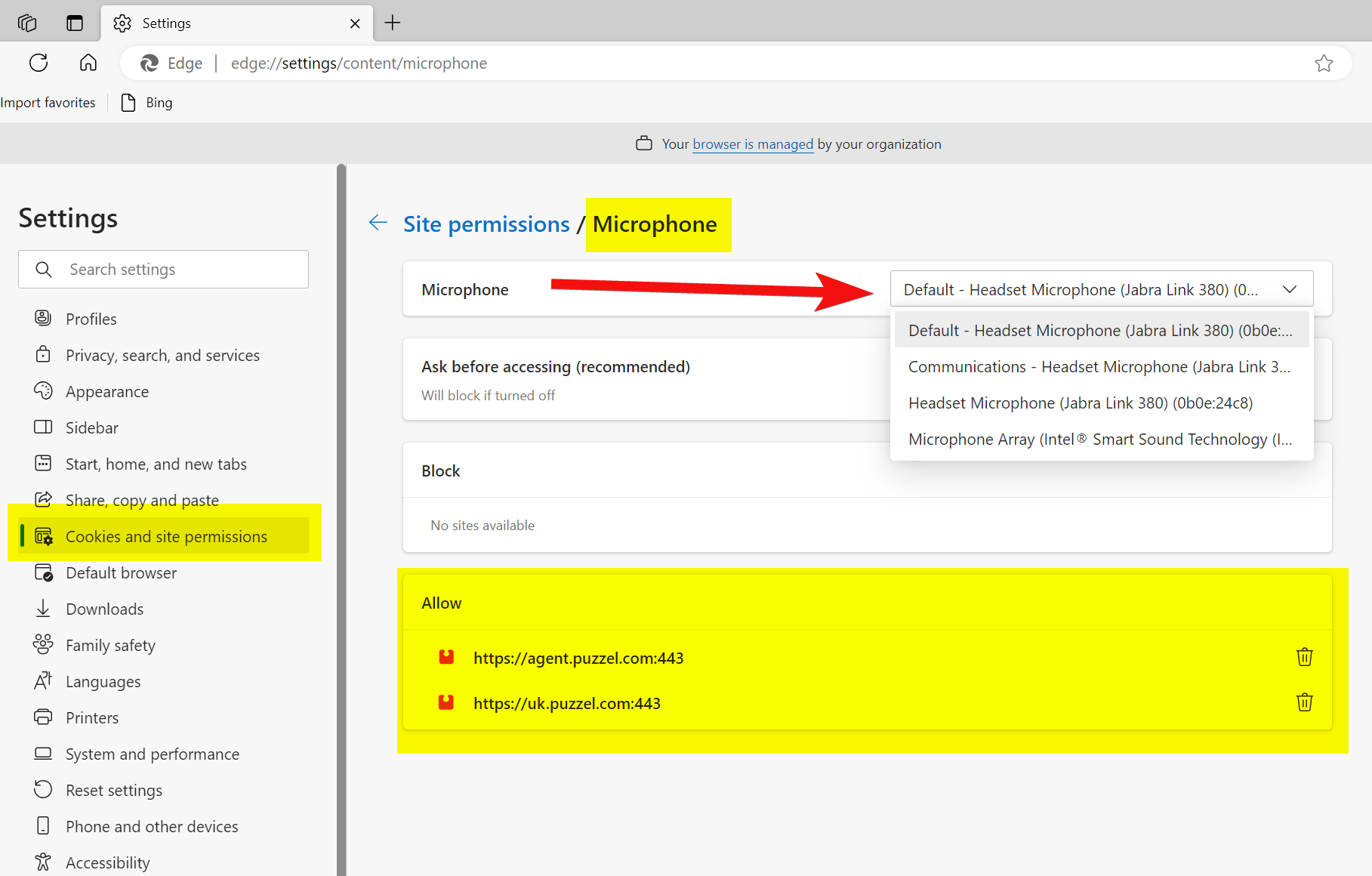Delete agent.puzzel.com from Allow list
This screenshot has width=1372, height=876.
pos(1304,657)
